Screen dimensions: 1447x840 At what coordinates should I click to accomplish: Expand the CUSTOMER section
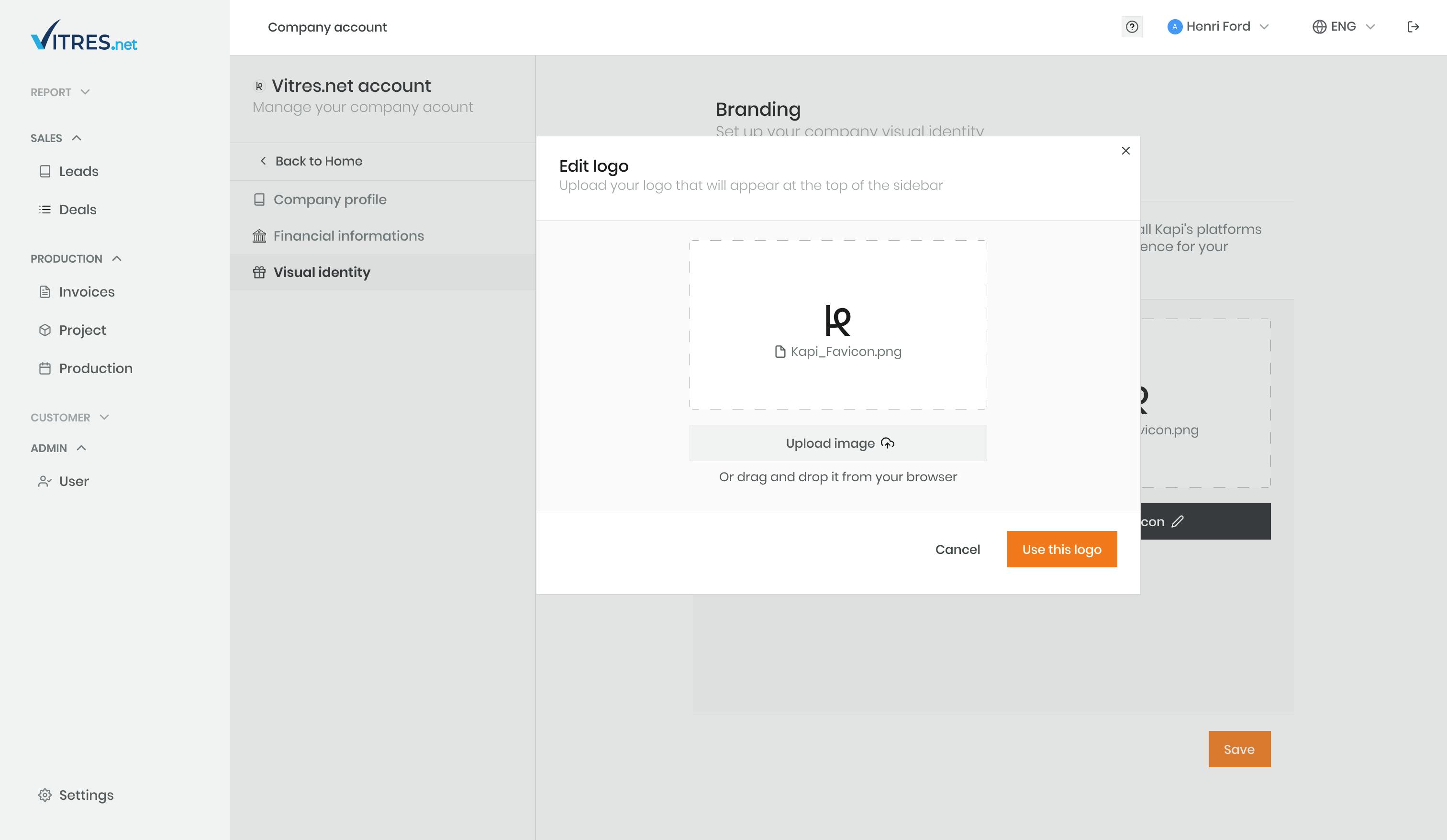tap(69, 418)
